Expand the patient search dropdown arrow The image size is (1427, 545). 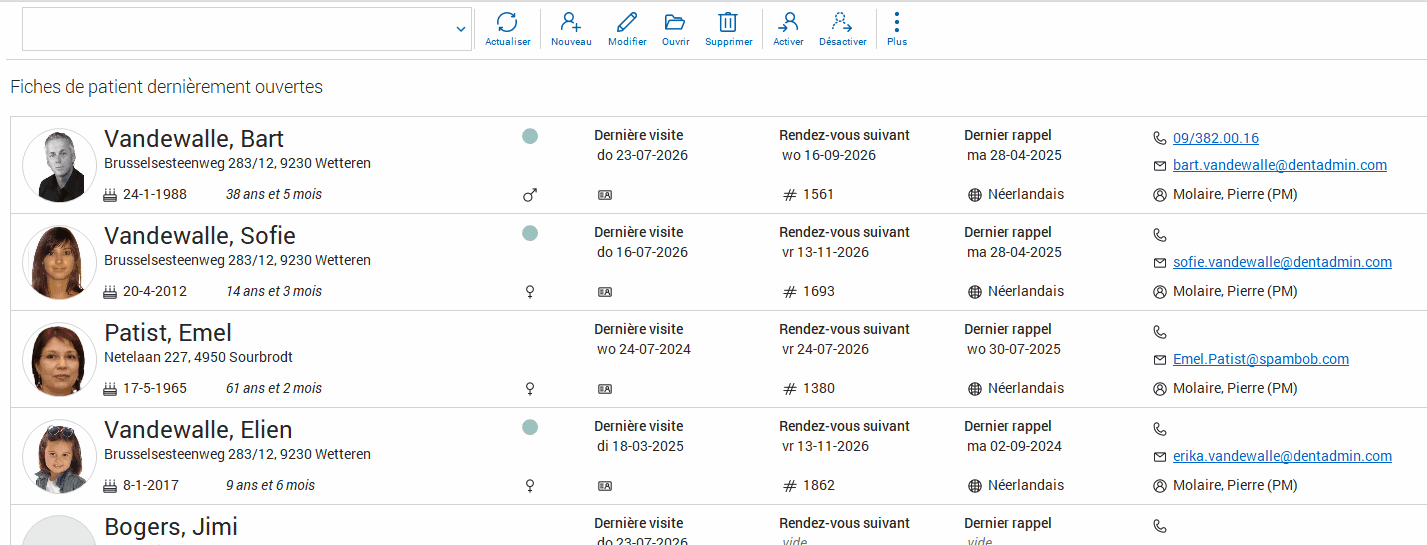tap(460, 29)
